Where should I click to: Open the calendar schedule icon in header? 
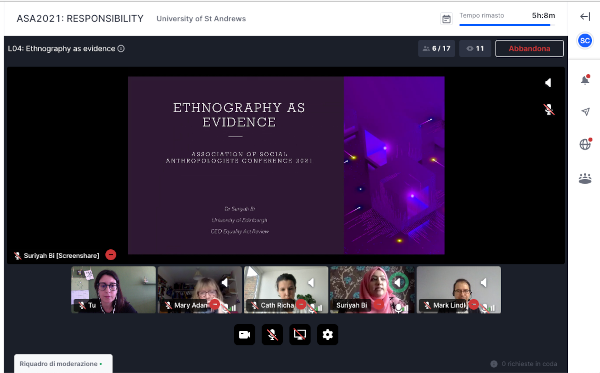[446, 19]
